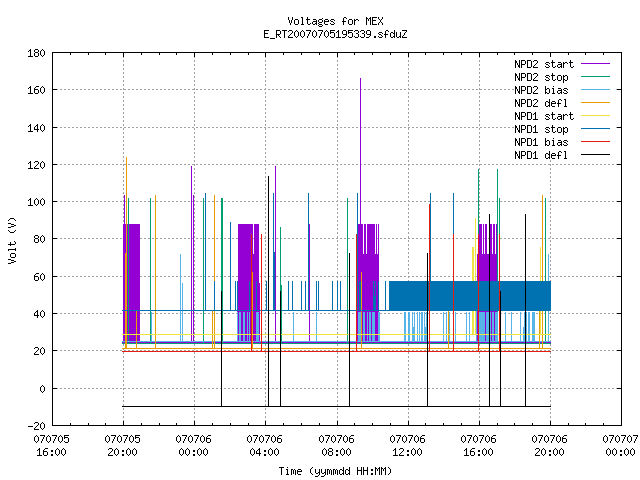Click the y-axis tick label 100
This screenshot has width=640, height=480.
(x=36, y=202)
